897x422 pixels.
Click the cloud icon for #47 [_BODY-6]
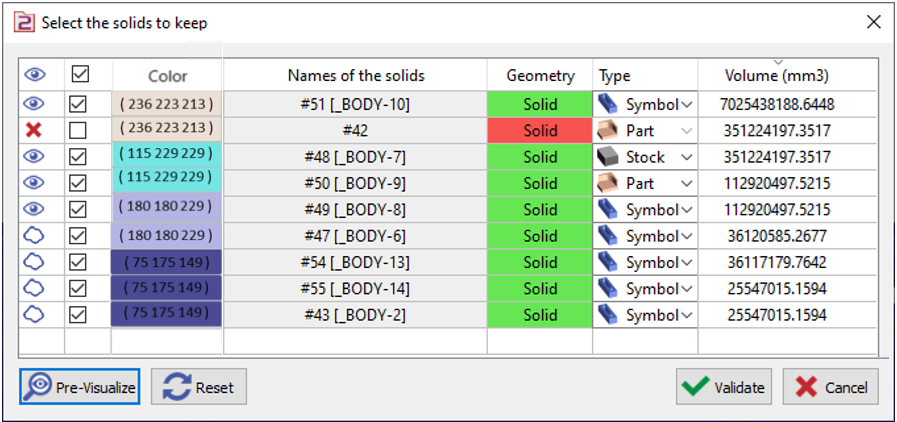tap(34, 236)
